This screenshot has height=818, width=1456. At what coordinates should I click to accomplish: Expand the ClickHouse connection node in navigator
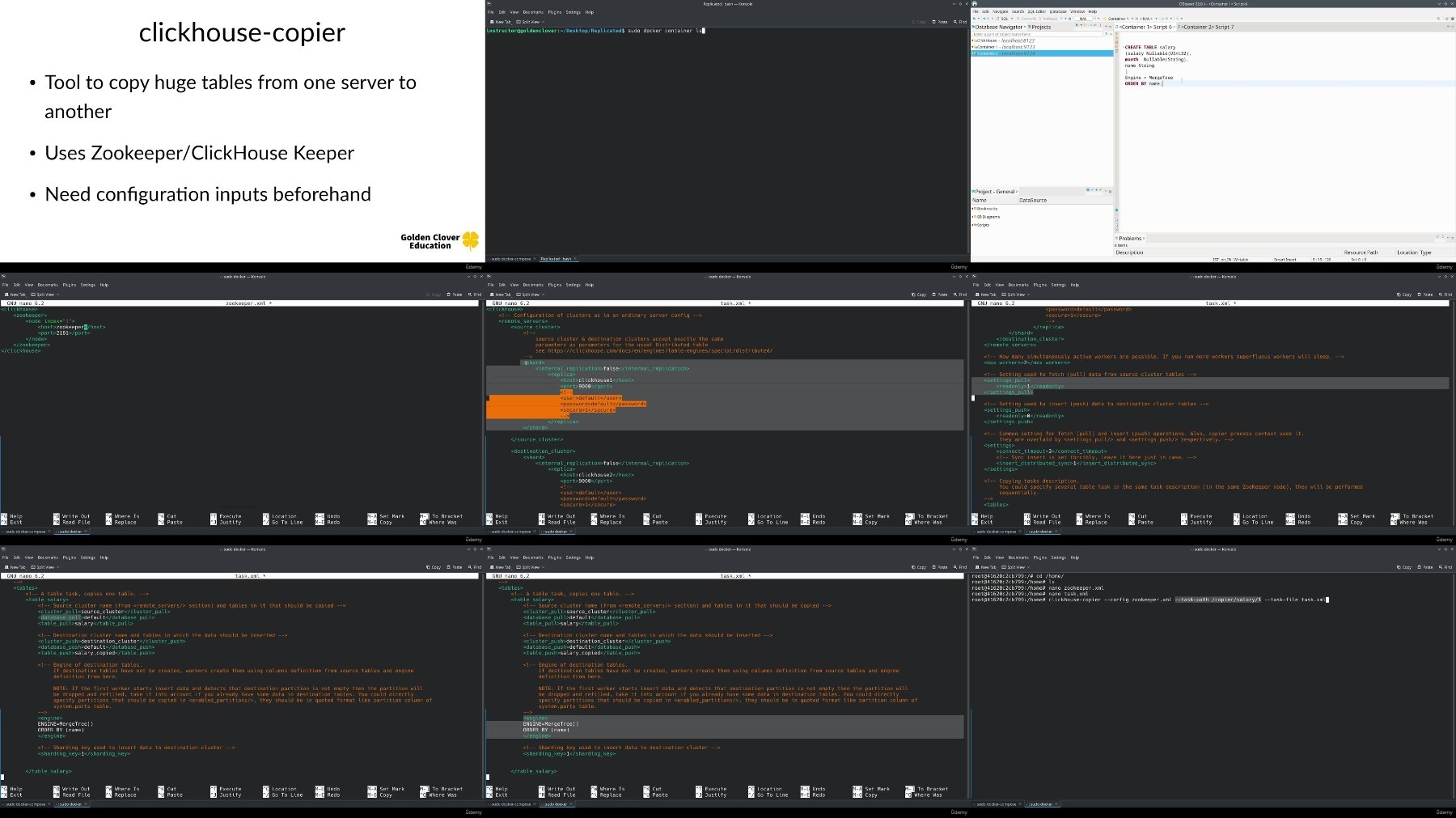coord(973,40)
